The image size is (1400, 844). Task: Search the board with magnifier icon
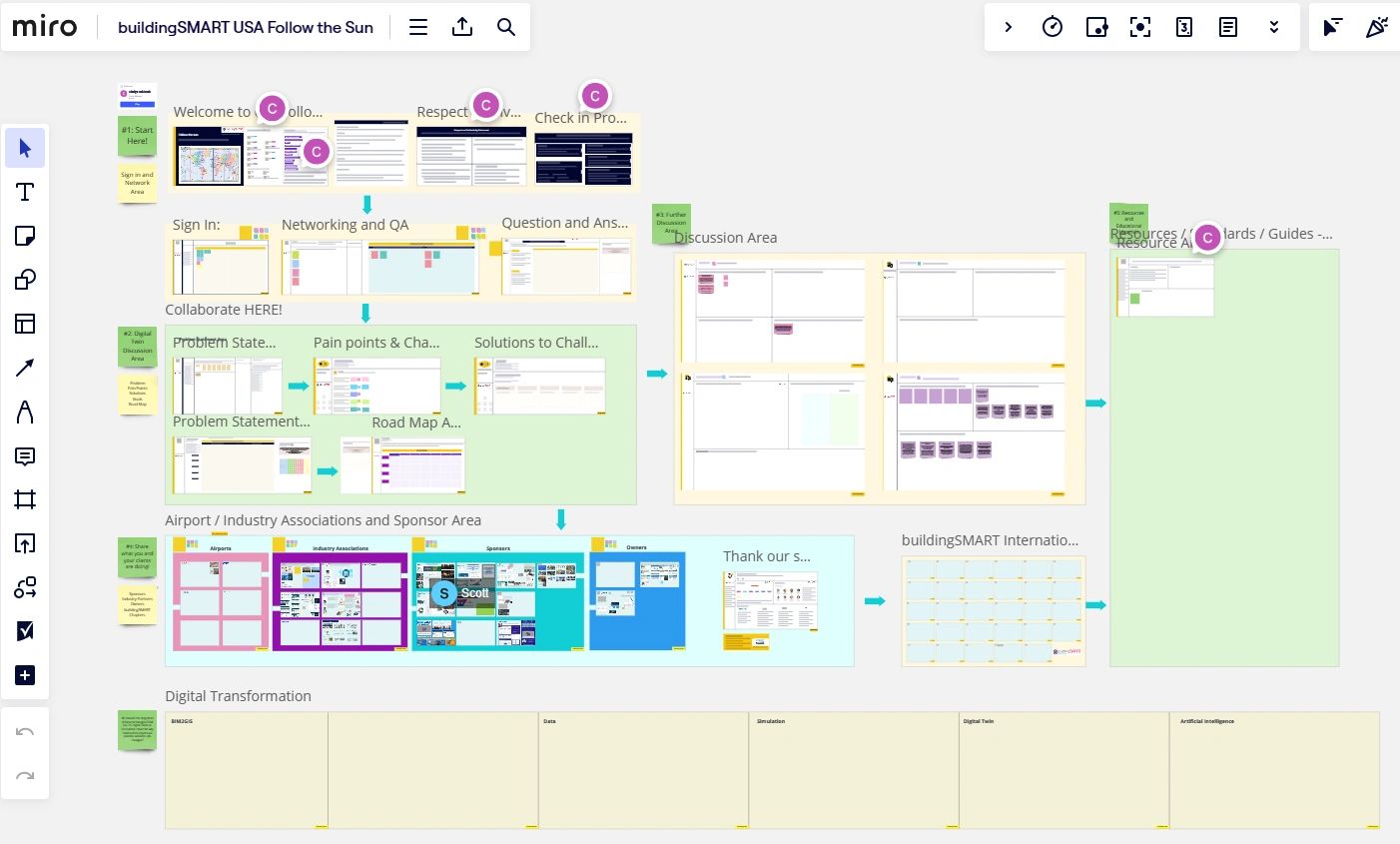(x=506, y=27)
